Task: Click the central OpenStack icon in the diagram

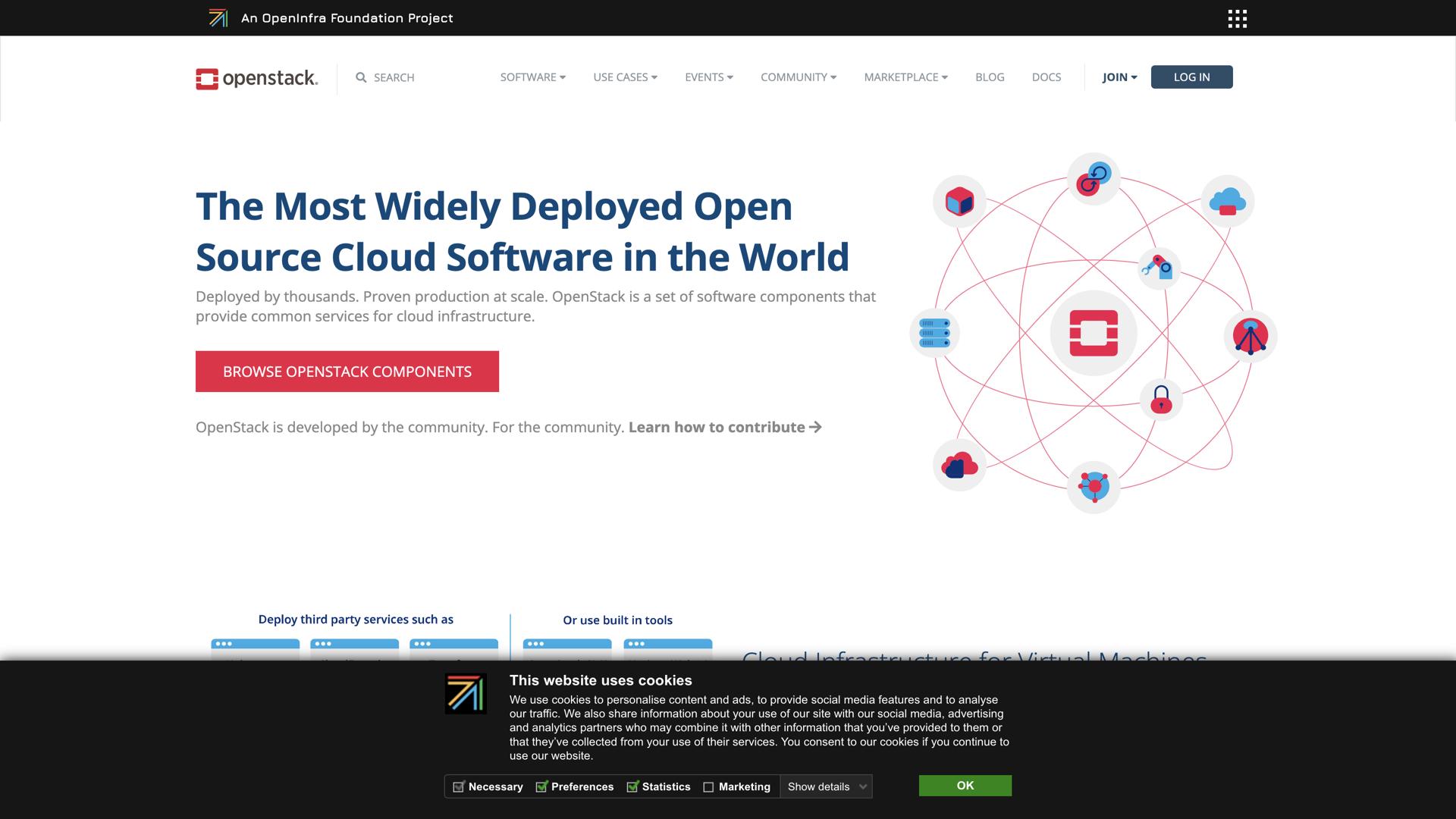Action: click(x=1093, y=332)
